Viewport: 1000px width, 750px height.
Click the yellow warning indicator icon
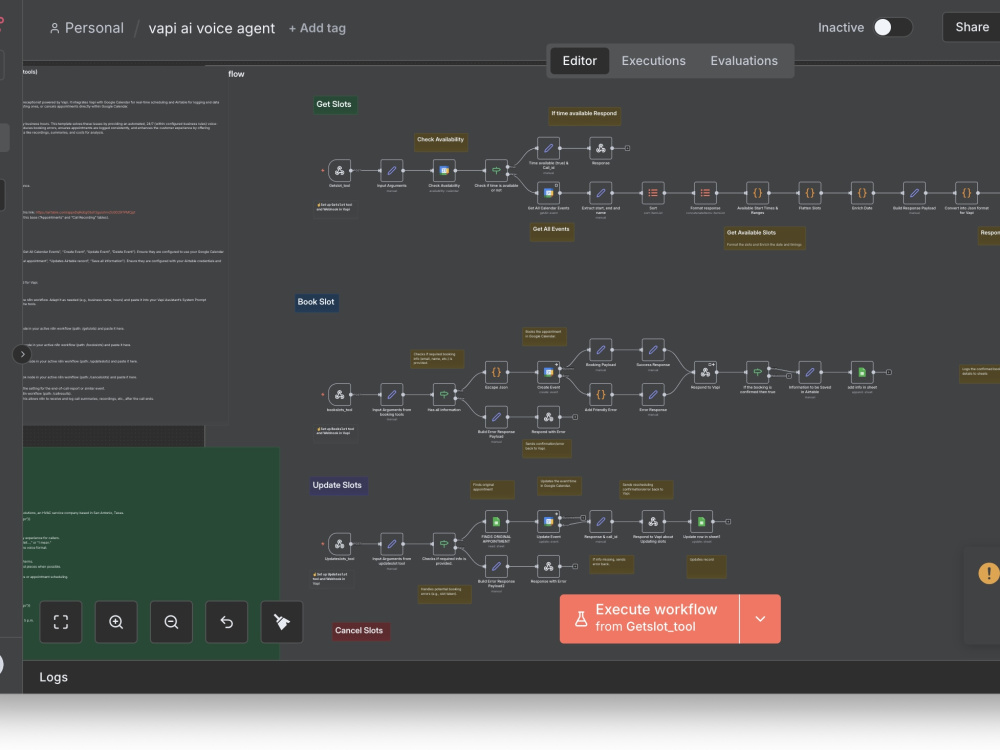pyautogui.click(x=989, y=573)
